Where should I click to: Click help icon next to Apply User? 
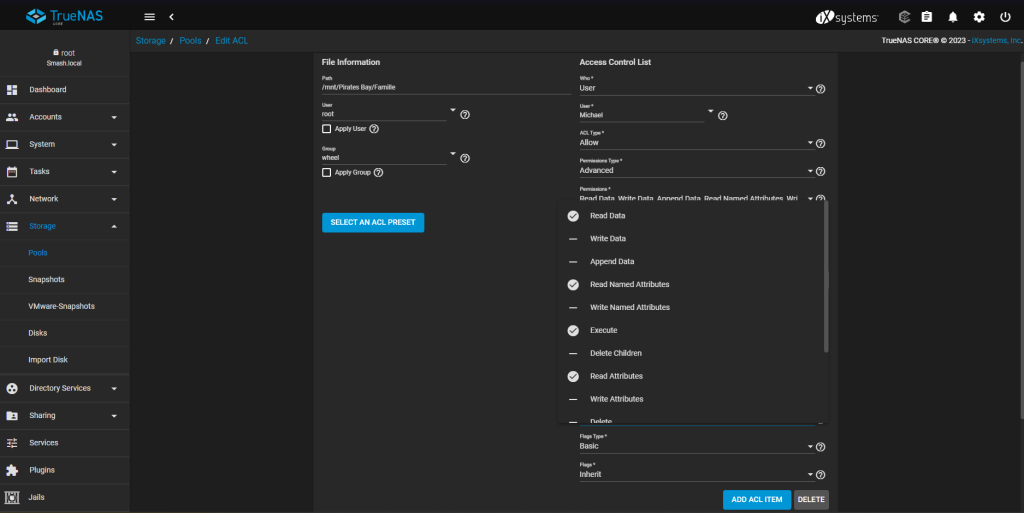pos(374,129)
